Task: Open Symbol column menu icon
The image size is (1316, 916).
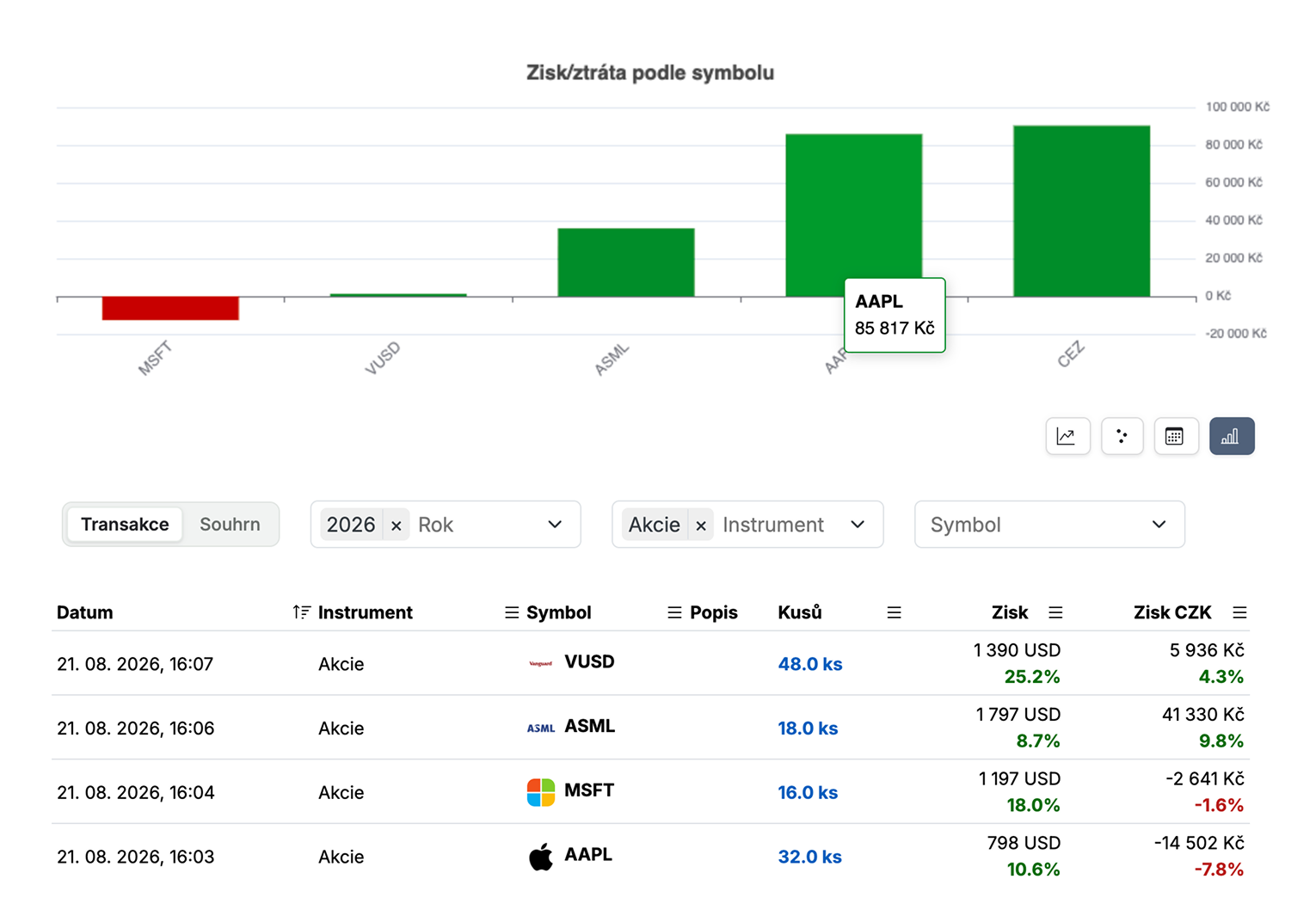Action: point(674,612)
